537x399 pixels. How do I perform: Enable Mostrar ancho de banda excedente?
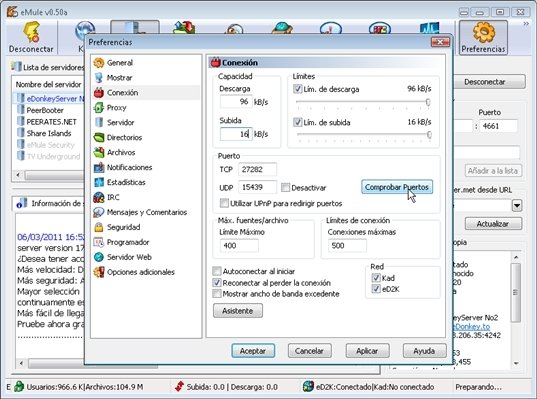pos(217,294)
